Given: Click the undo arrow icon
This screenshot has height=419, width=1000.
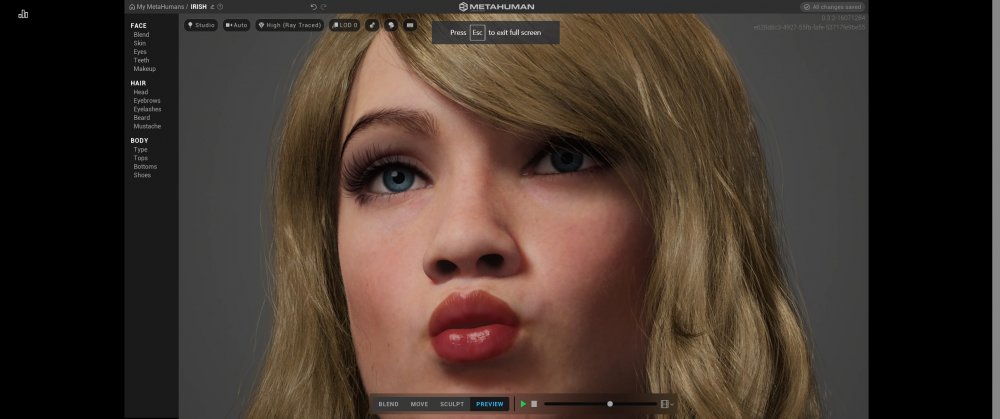Looking at the screenshot, I should pos(313,7).
